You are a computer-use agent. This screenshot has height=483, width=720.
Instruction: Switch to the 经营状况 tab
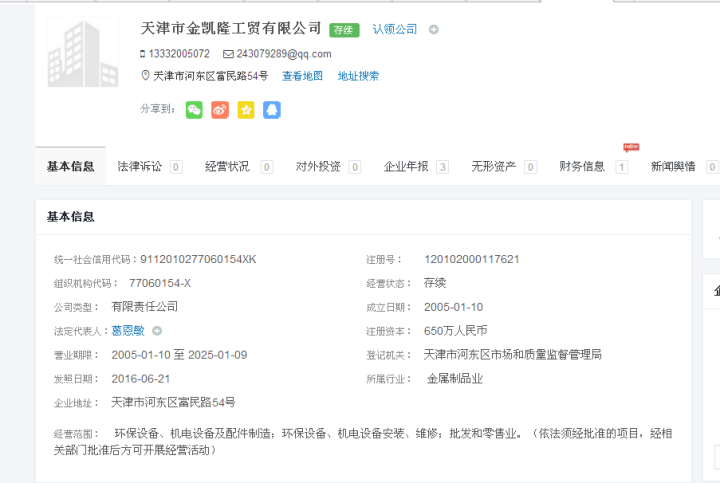[227, 167]
